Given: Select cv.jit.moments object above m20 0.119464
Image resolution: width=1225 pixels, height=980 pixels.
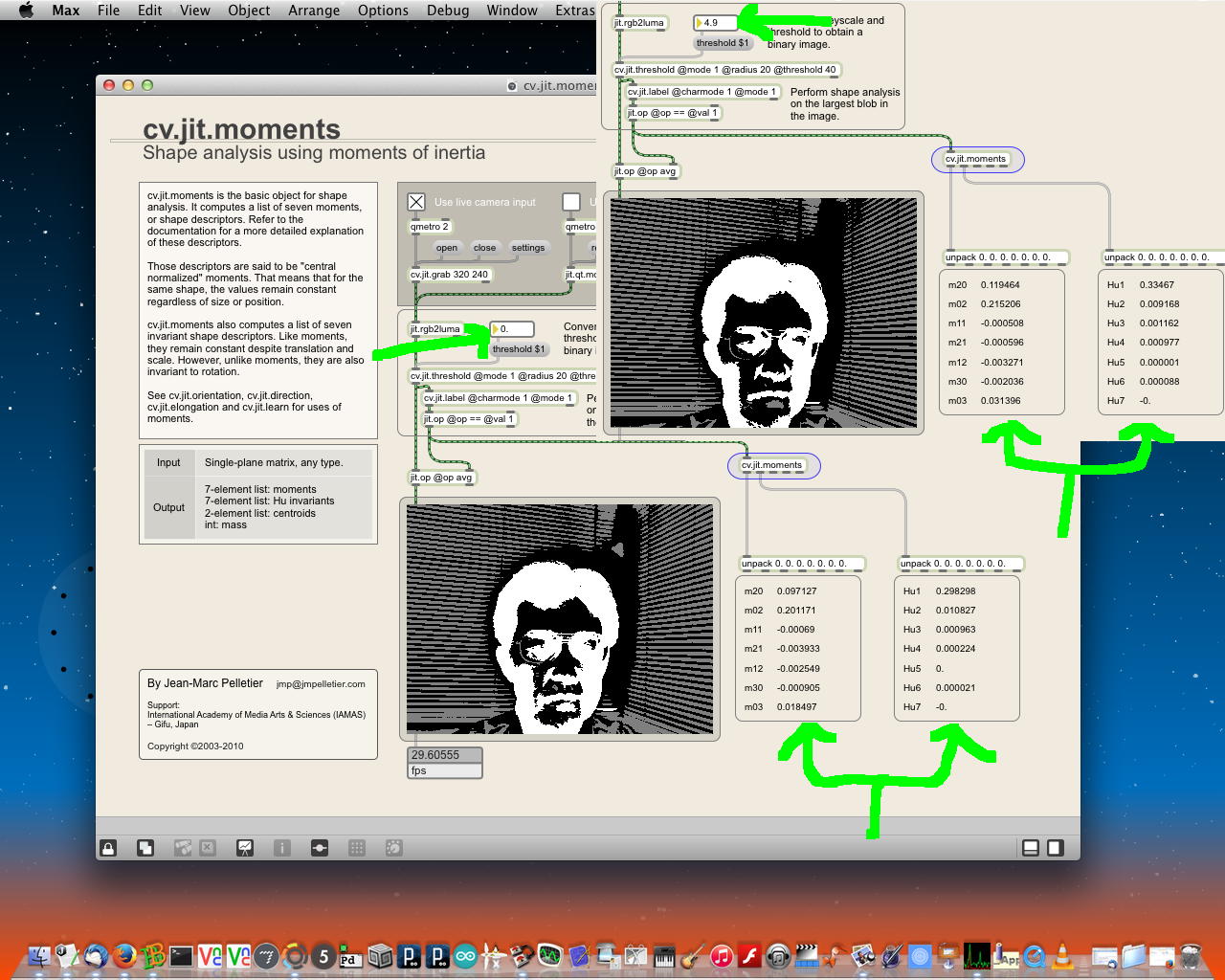Looking at the screenshot, I should (x=977, y=160).
